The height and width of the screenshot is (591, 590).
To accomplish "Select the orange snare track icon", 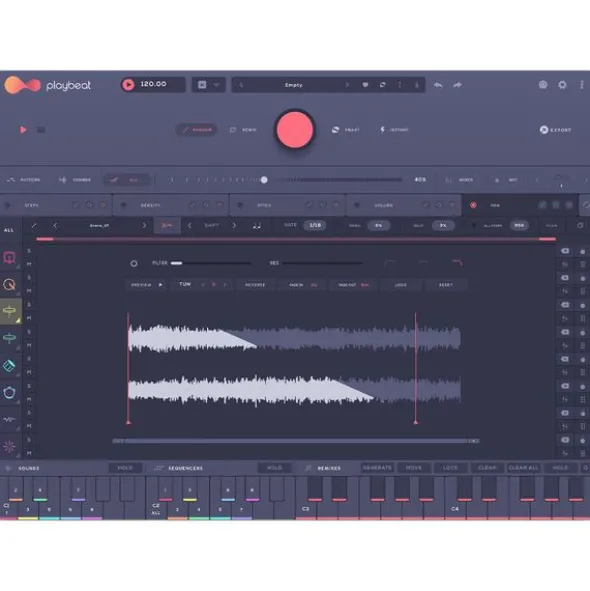I will 9,284.
